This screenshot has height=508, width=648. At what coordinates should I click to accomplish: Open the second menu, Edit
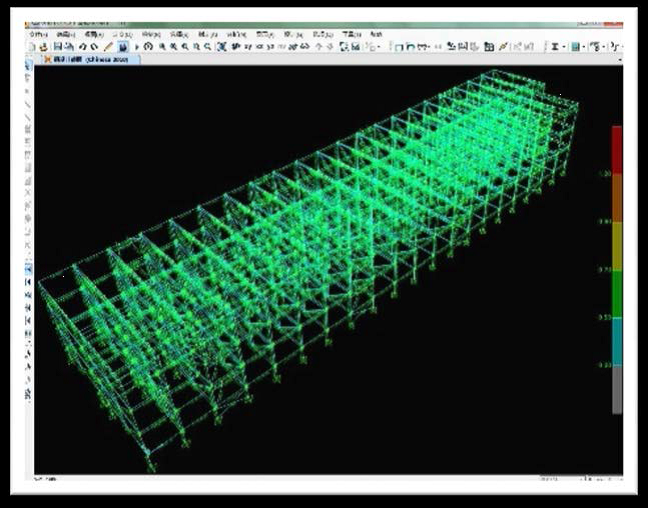(x=66, y=34)
